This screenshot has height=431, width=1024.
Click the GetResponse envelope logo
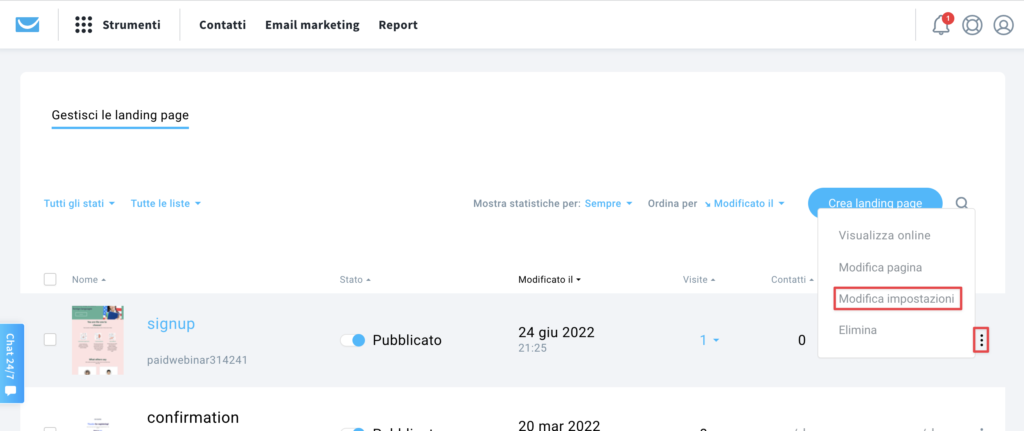(x=27, y=25)
